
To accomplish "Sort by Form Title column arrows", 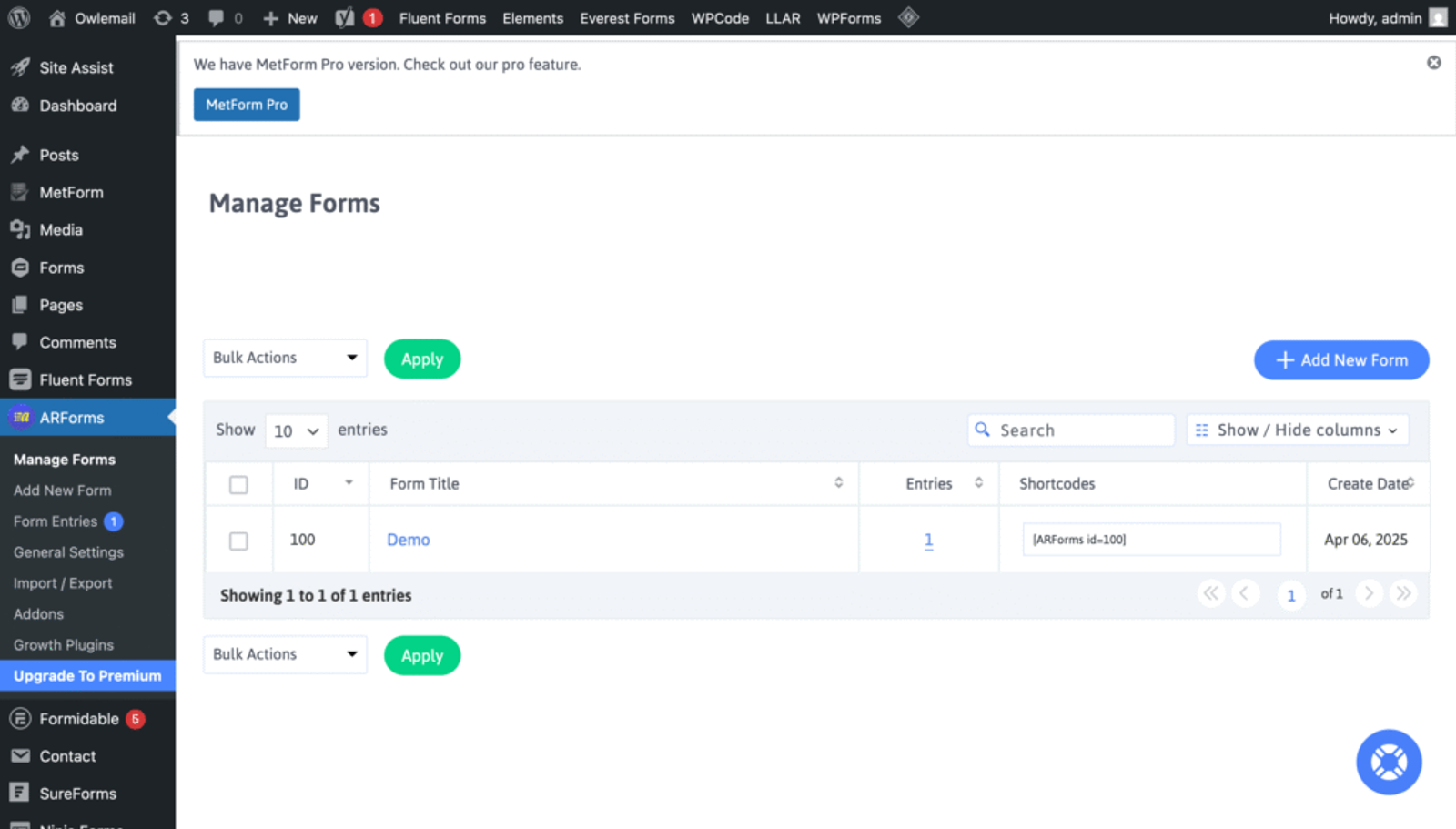I will pos(839,483).
